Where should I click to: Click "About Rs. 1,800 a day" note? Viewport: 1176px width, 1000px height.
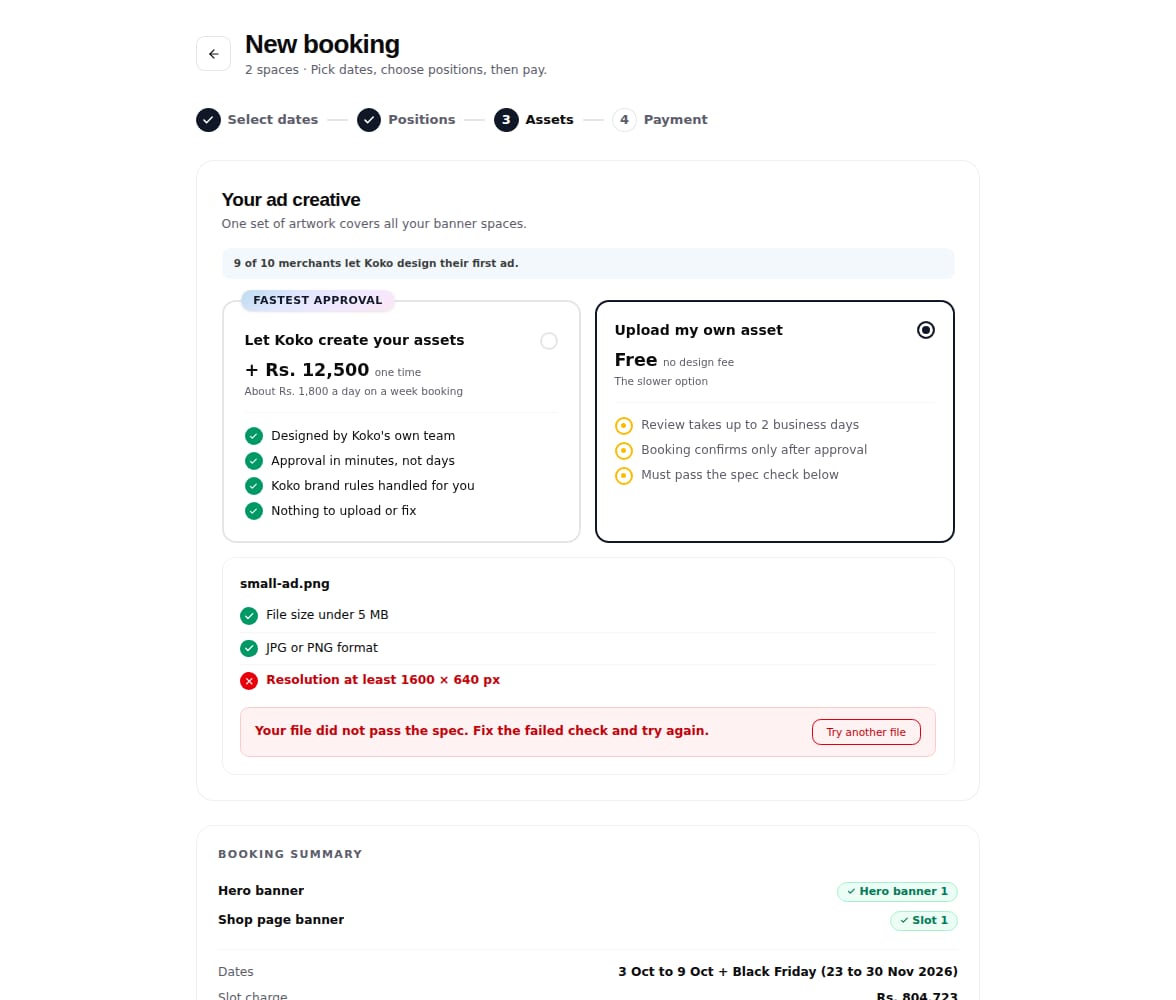coord(354,392)
